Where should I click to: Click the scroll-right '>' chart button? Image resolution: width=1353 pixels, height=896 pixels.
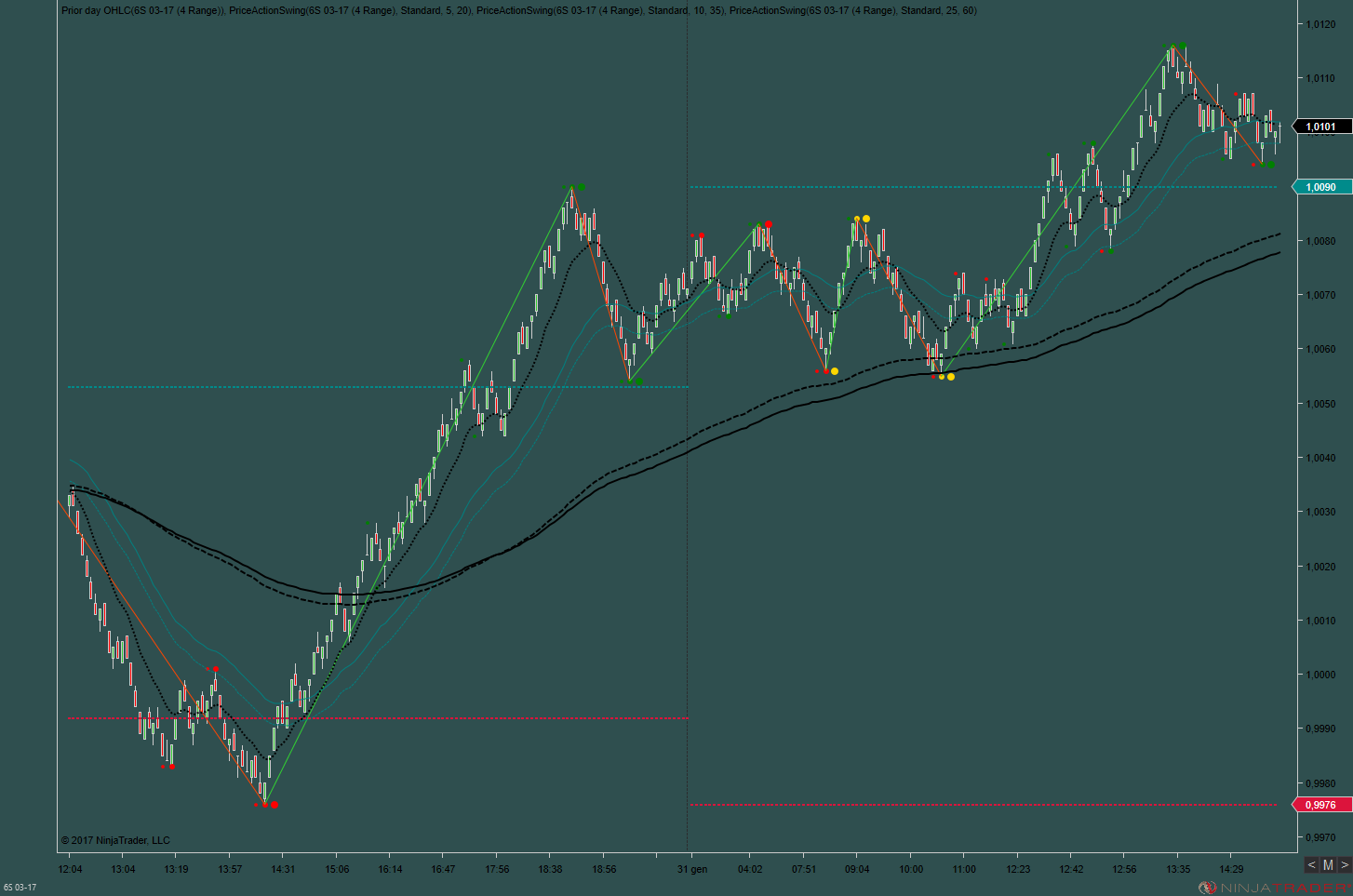click(1344, 865)
